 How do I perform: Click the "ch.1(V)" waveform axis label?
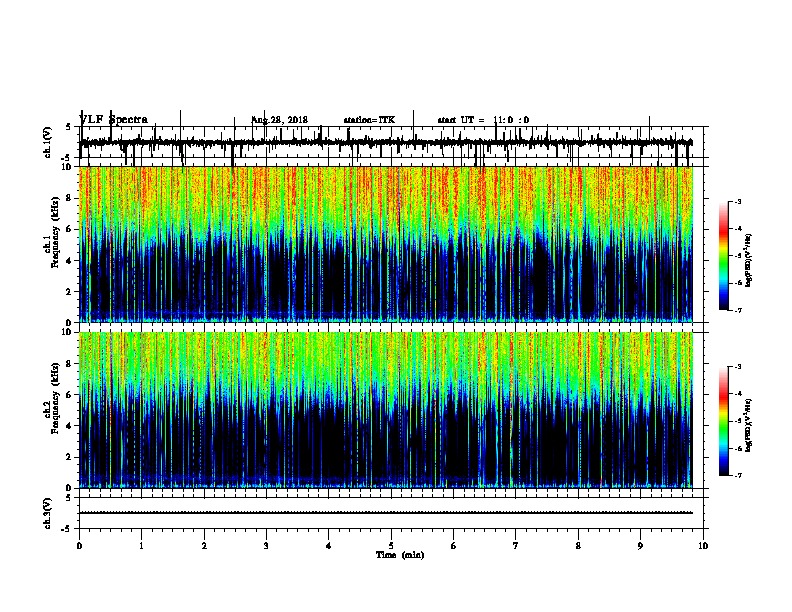point(47,142)
